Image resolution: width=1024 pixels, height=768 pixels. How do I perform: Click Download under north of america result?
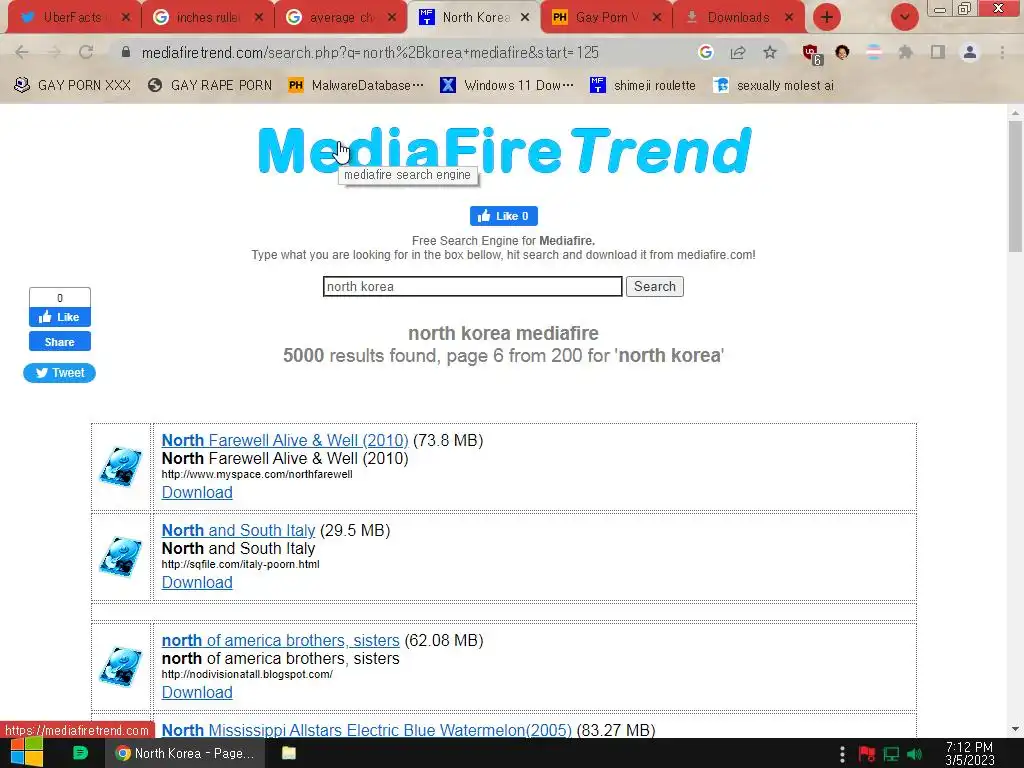click(x=197, y=692)
